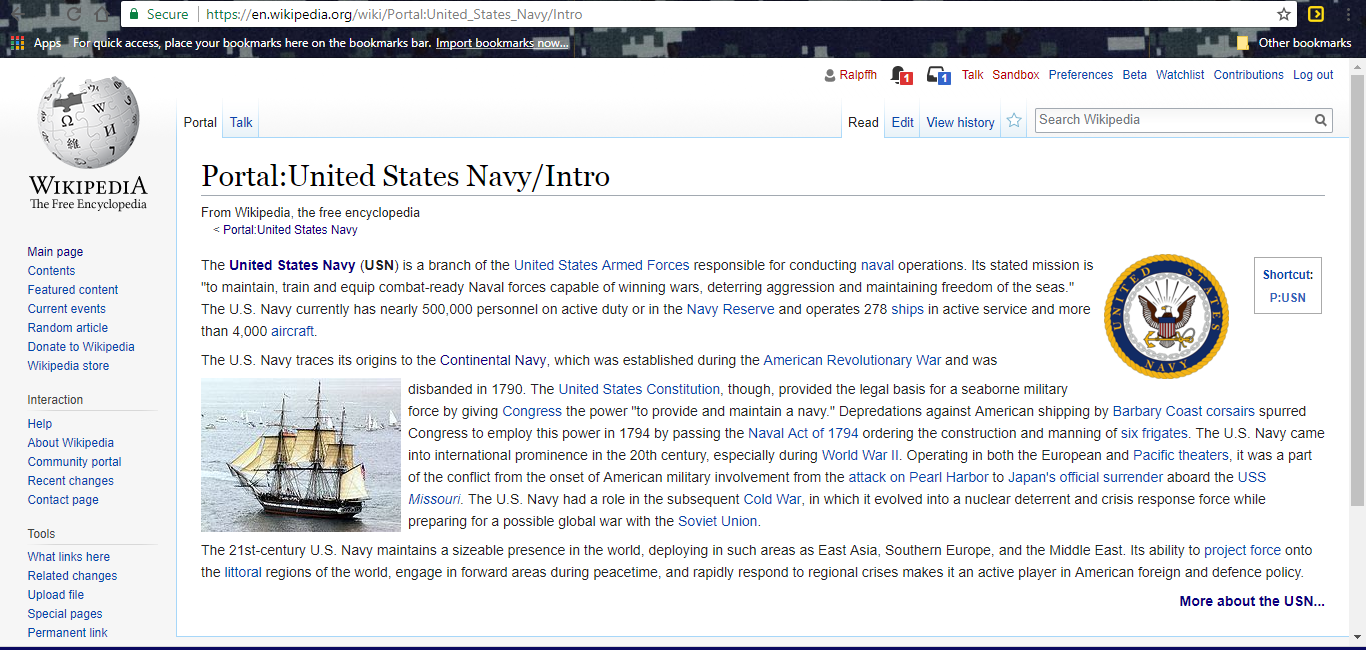
Task: Open Special pages link
Action: 65,614
